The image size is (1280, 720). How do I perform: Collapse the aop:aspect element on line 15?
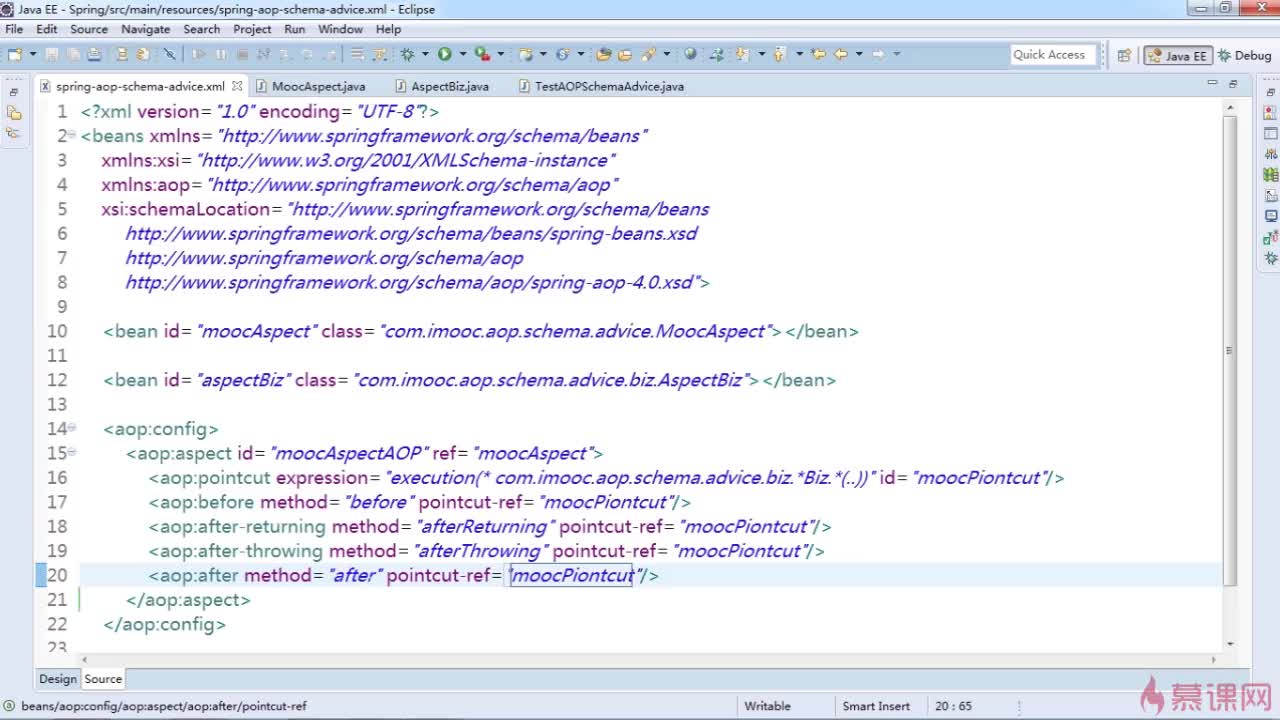click(72, 453)
